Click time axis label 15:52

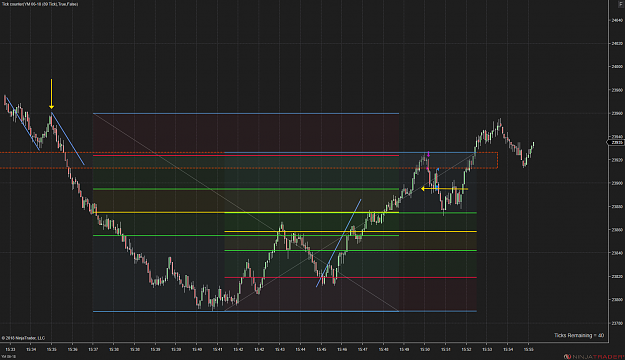coord(466,350)
